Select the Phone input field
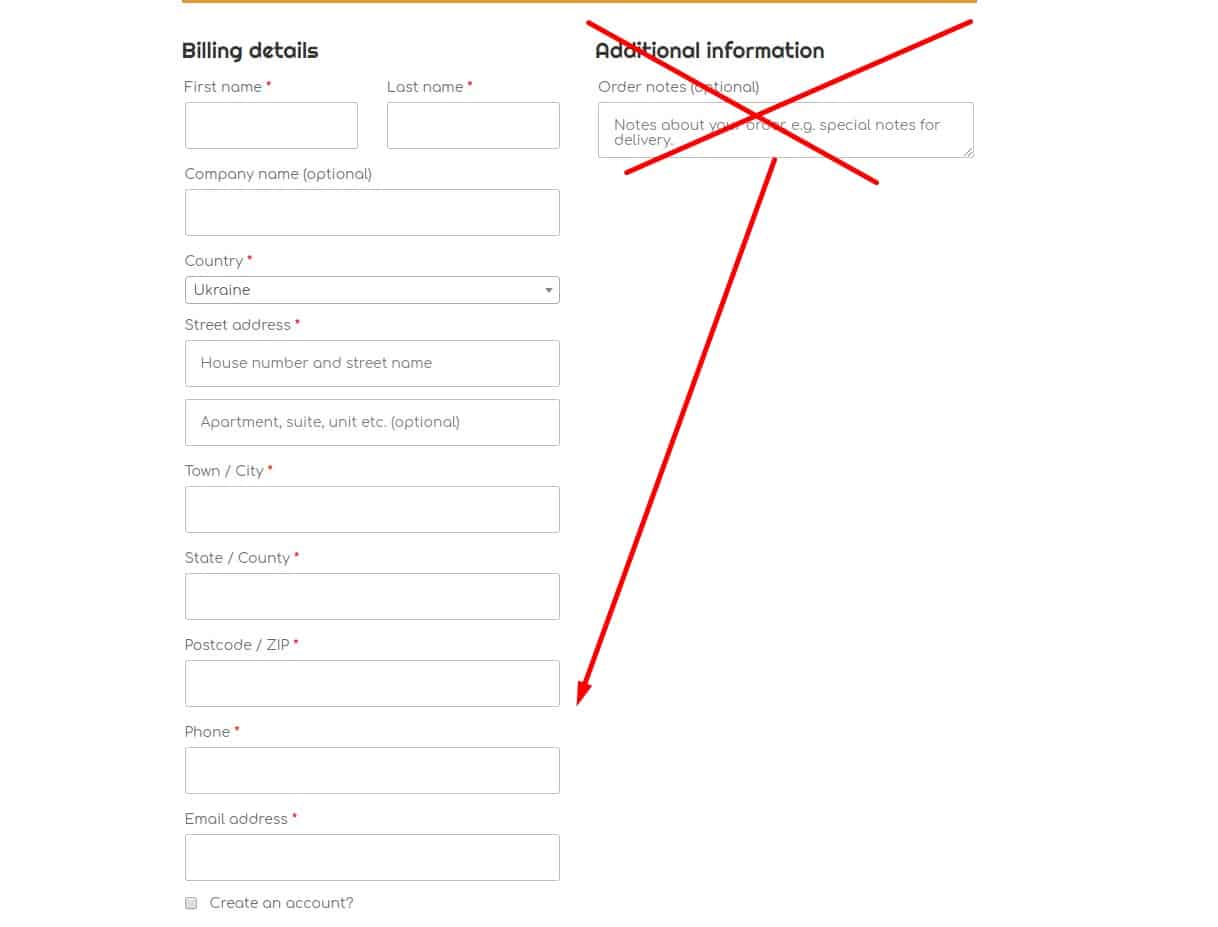Screen dimensions: 1218x927 tap(371, 770)
